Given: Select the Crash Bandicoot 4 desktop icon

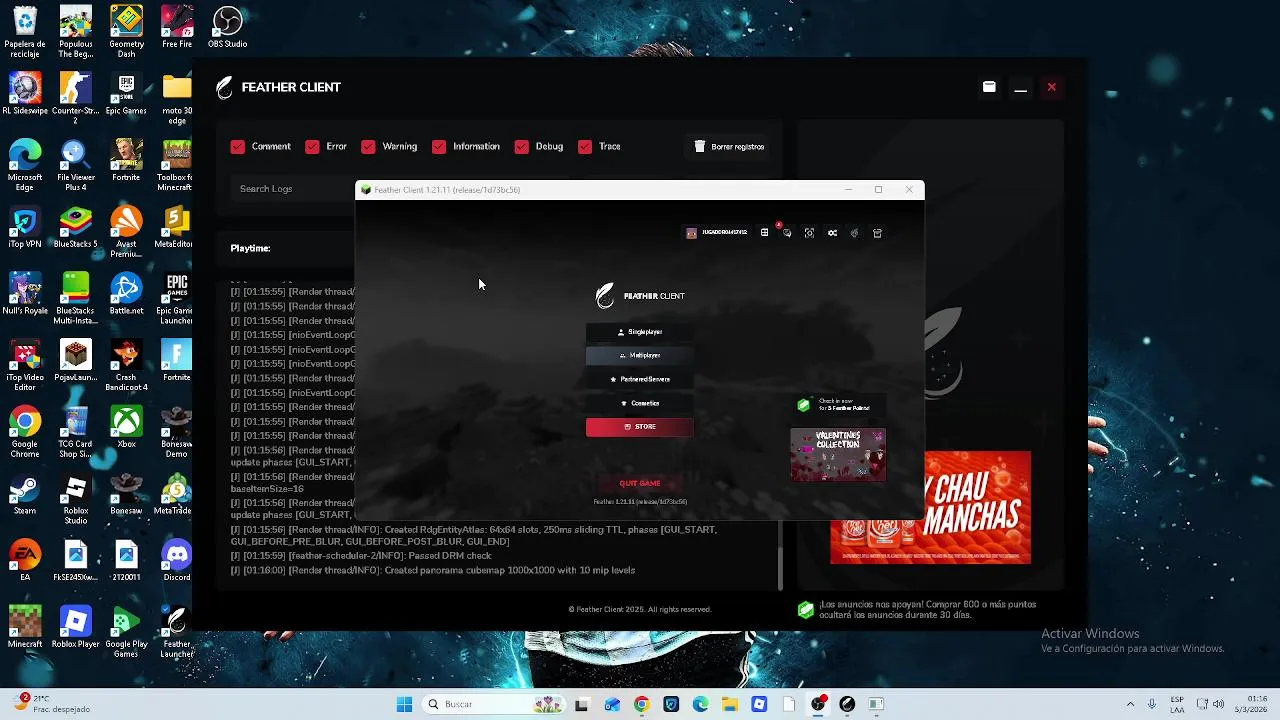Looking at the screenshot, I should (126, 366).
